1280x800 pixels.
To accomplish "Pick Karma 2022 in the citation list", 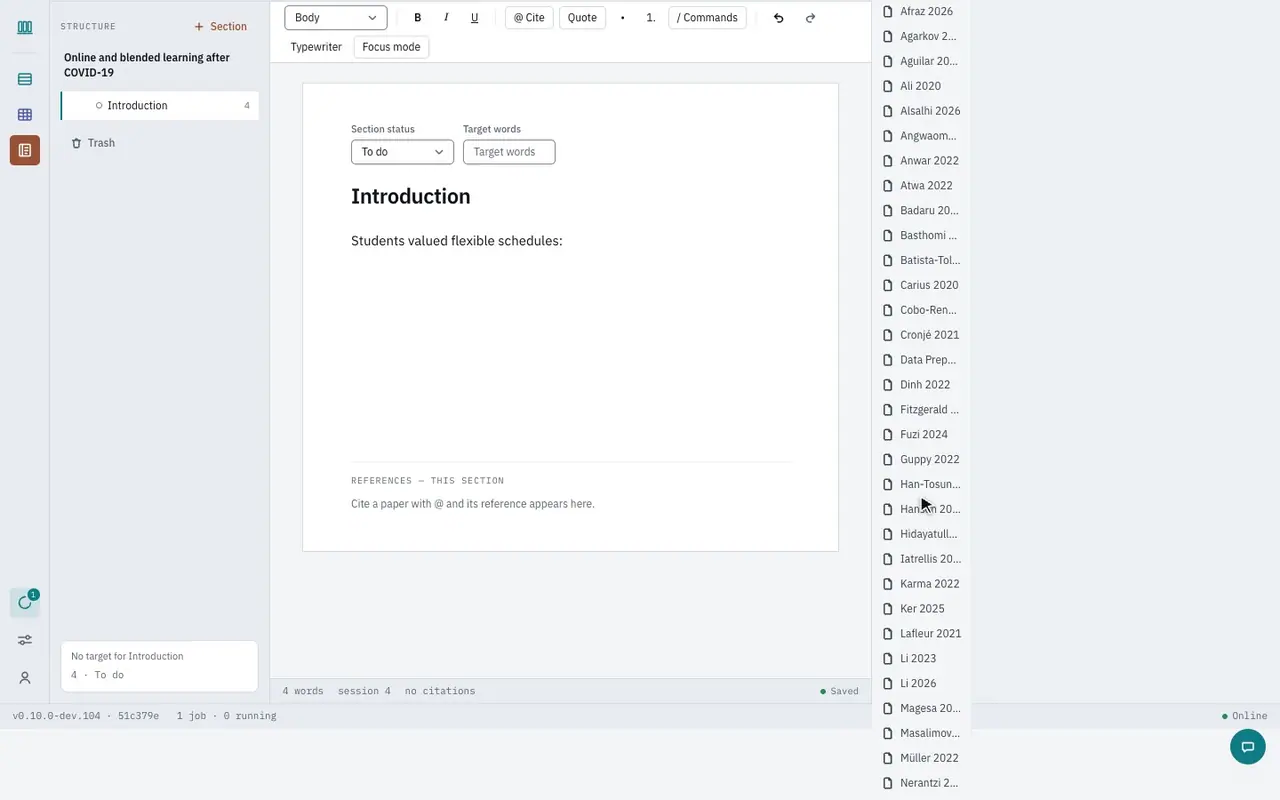I will pyautogui.click(x=921, y=584).
